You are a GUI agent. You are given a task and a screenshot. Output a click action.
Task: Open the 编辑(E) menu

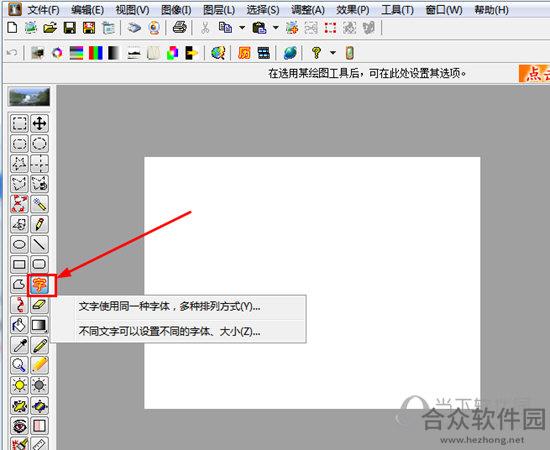[88, 10]
